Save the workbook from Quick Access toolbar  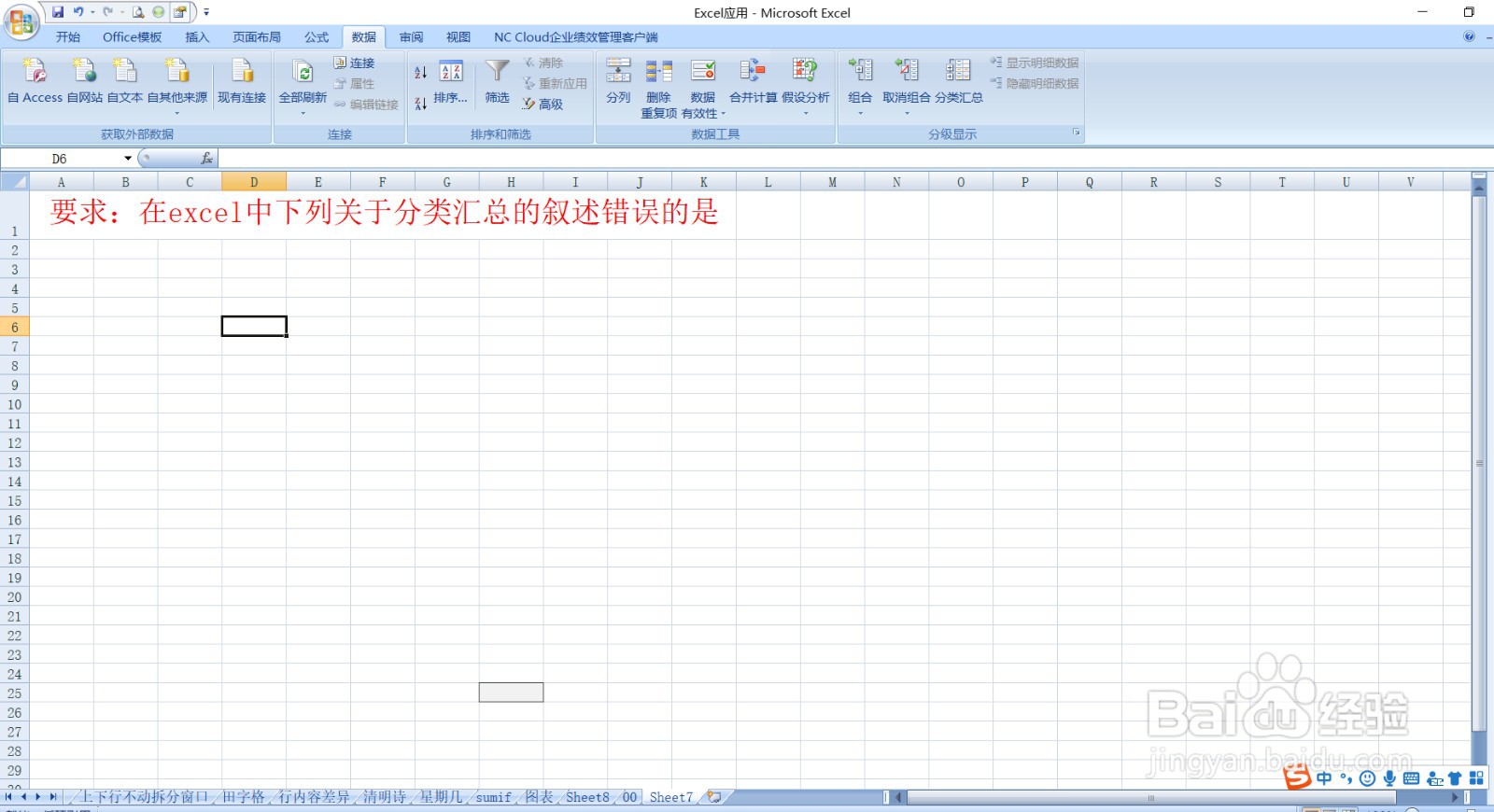point(58,12)
